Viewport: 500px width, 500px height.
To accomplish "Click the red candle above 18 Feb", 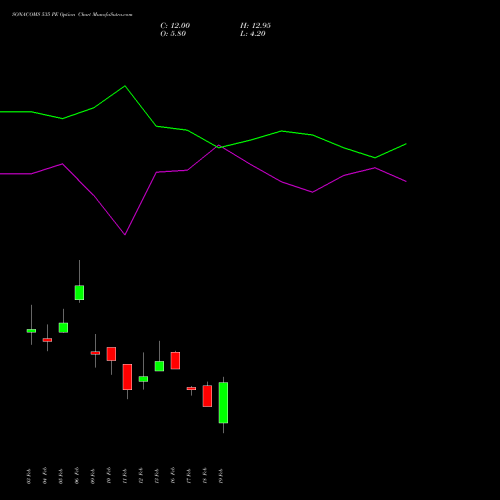I will coord(207,396).
